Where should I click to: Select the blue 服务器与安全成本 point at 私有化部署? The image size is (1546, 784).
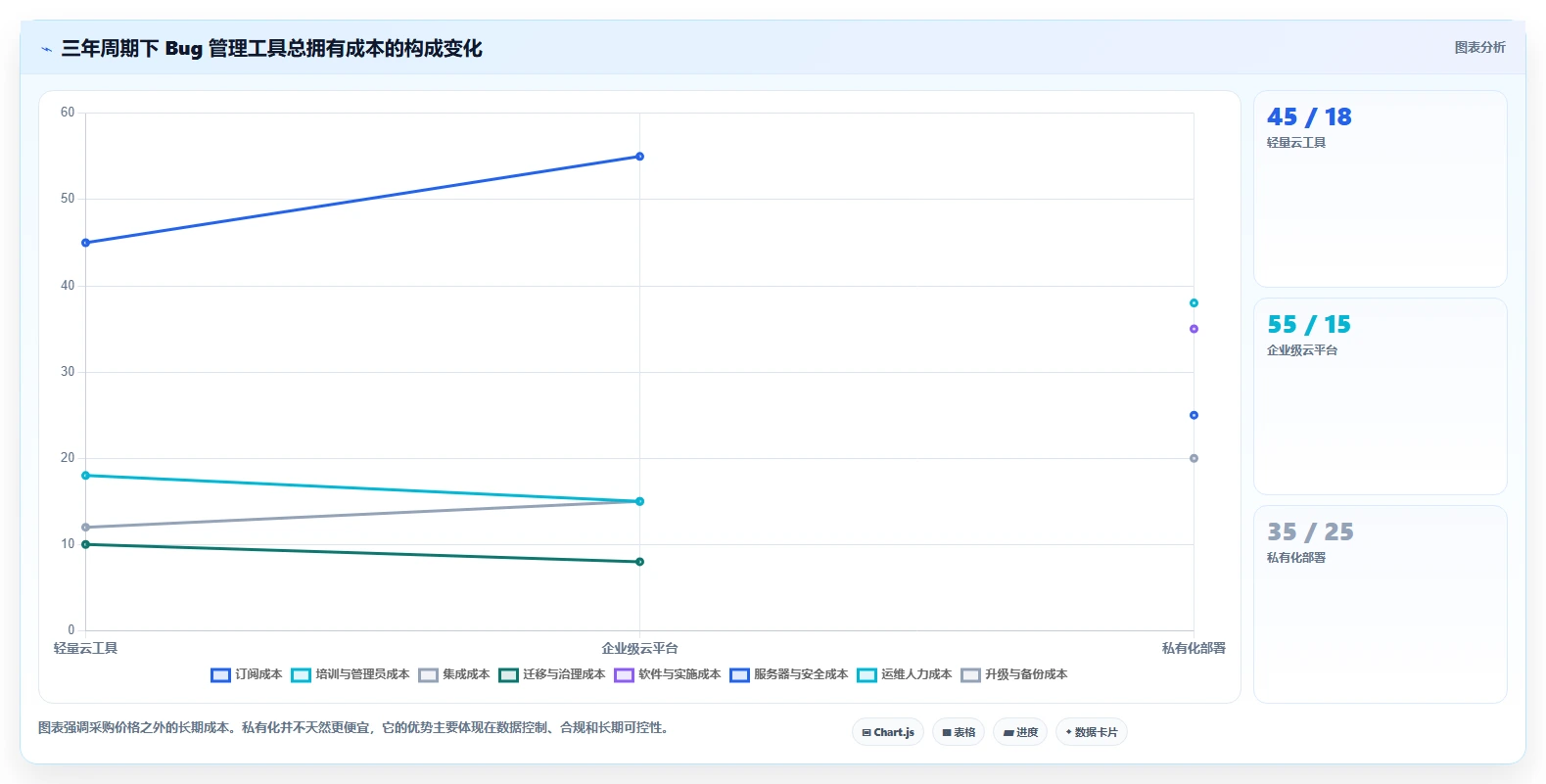click(x=1194, y=415)
